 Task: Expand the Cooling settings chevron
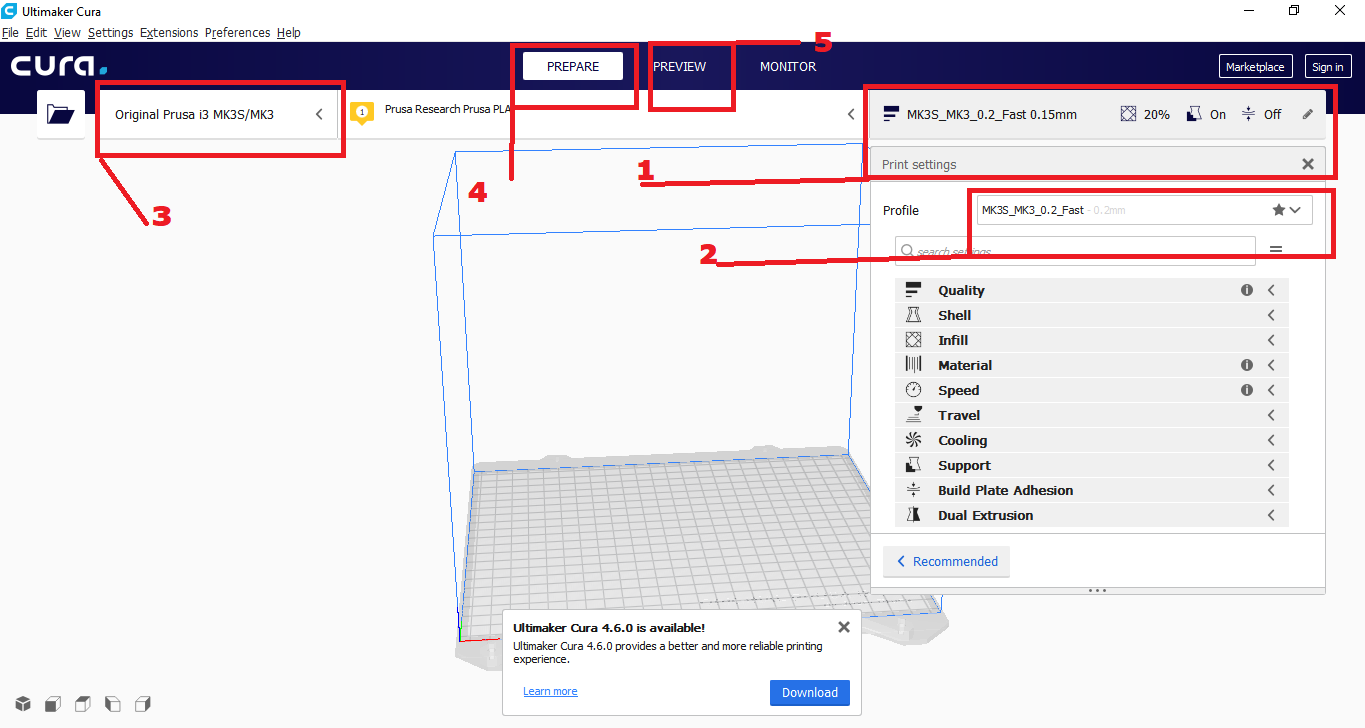click(1271, 440)
